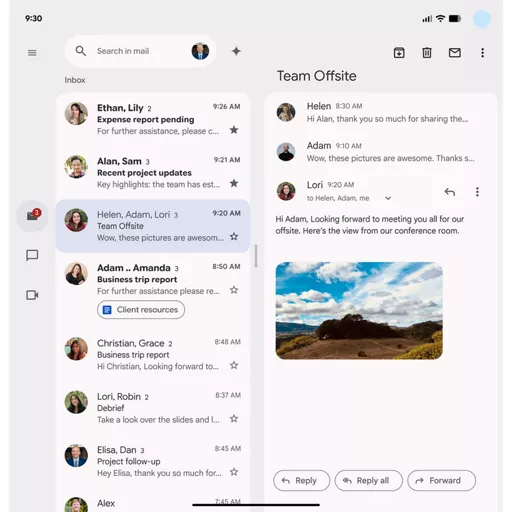Open the landscape photo attachment
The width and height of the screenshot is (512, 512).
click(359, 311)
